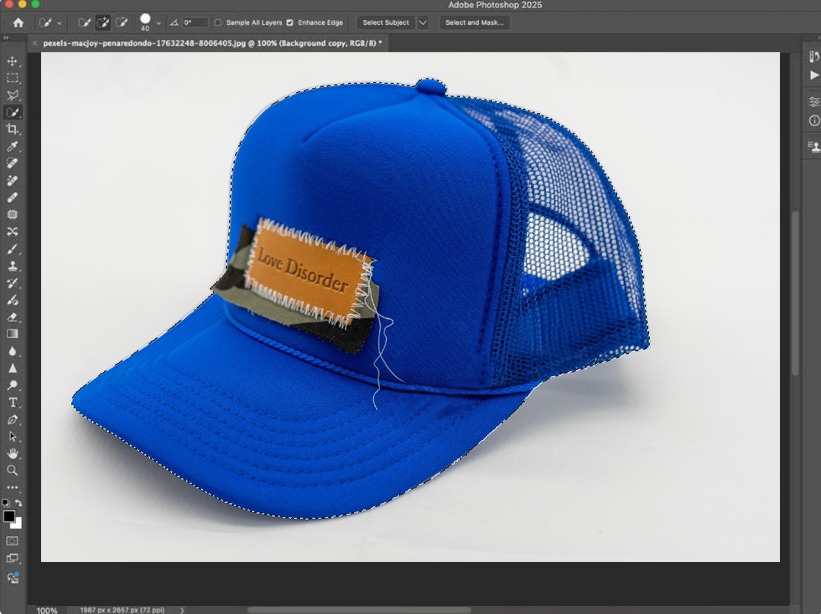
Task: Activate the Eyedropper tool
Action: [x=13, y=146]
